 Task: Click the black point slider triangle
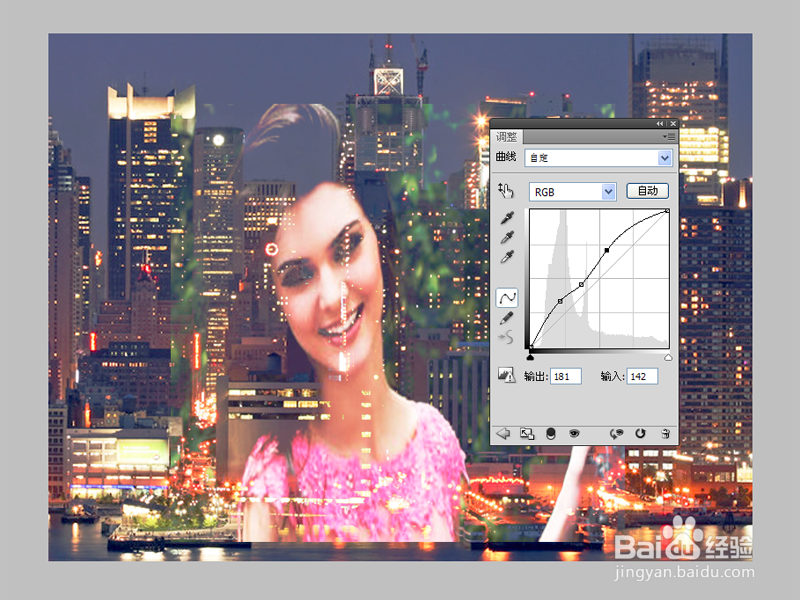pyautogui.click(x=530, y=357)
